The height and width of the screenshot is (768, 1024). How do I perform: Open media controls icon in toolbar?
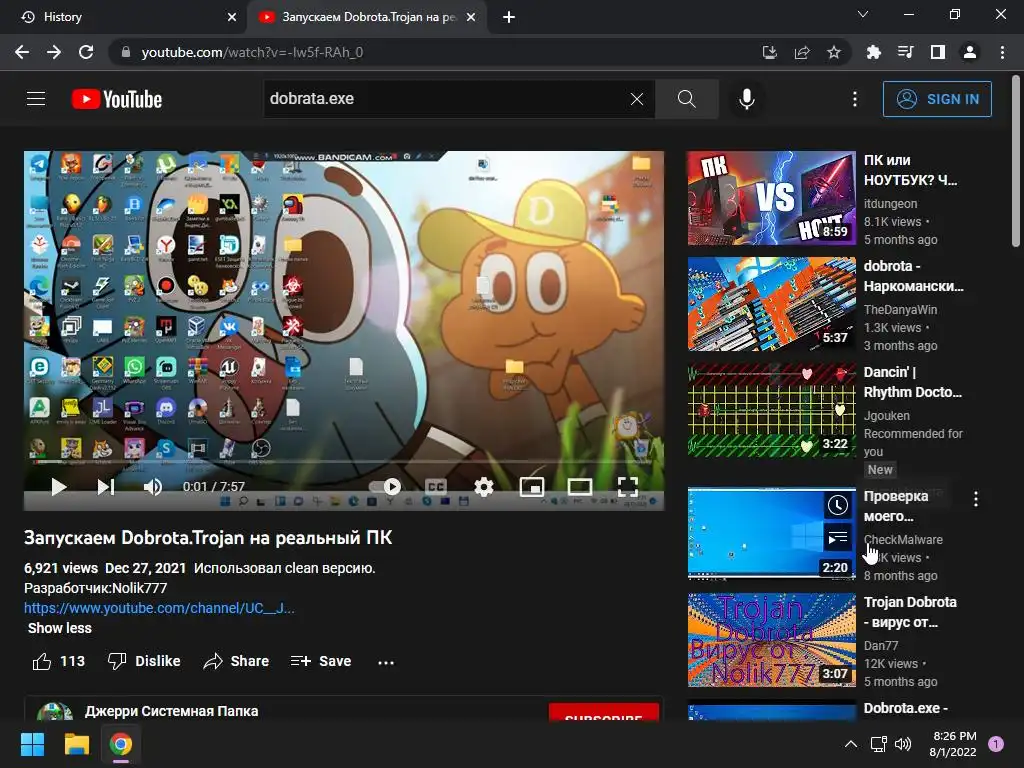pos(906,52)
